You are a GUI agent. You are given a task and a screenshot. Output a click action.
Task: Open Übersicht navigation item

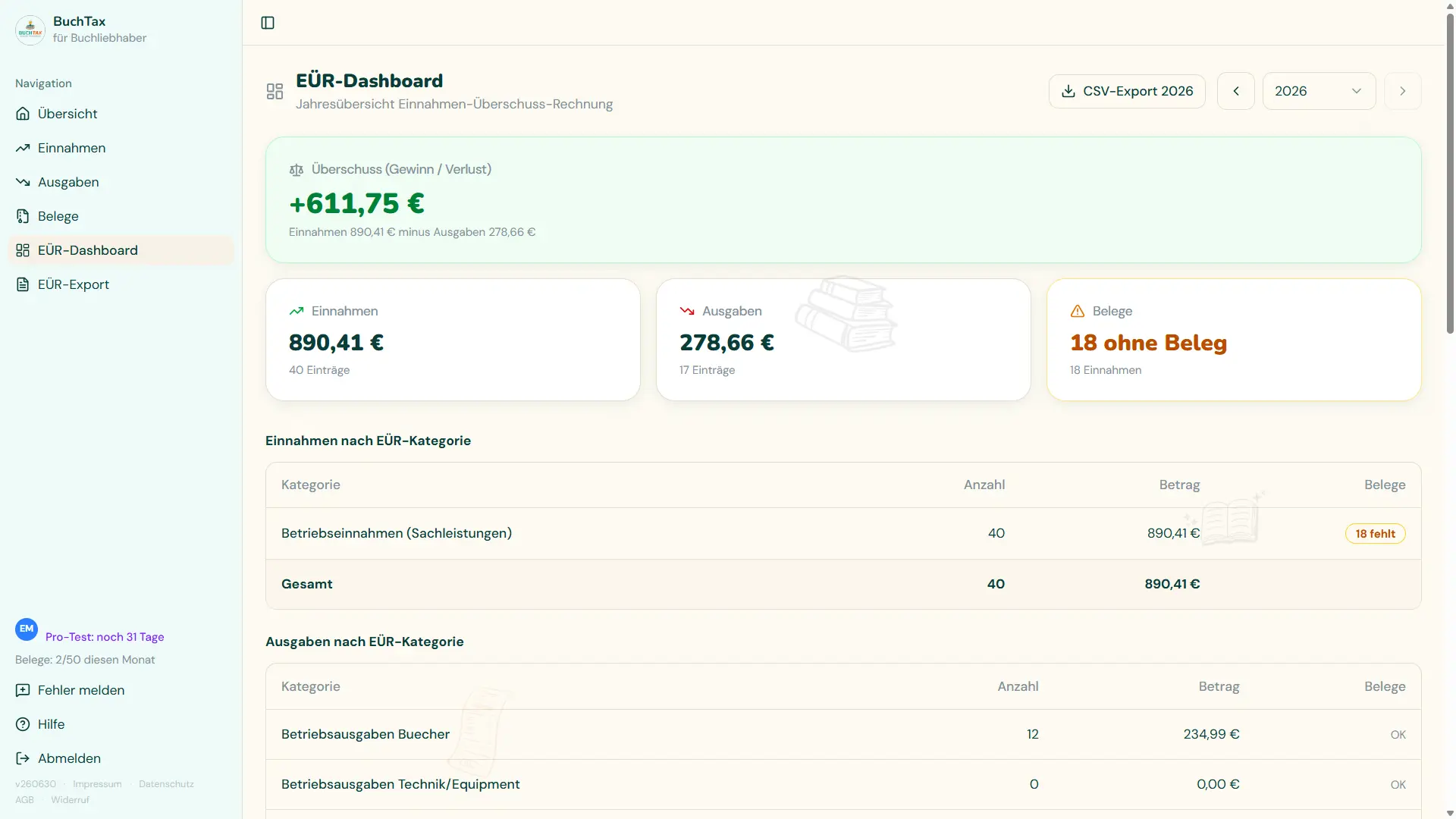(121, 114)
